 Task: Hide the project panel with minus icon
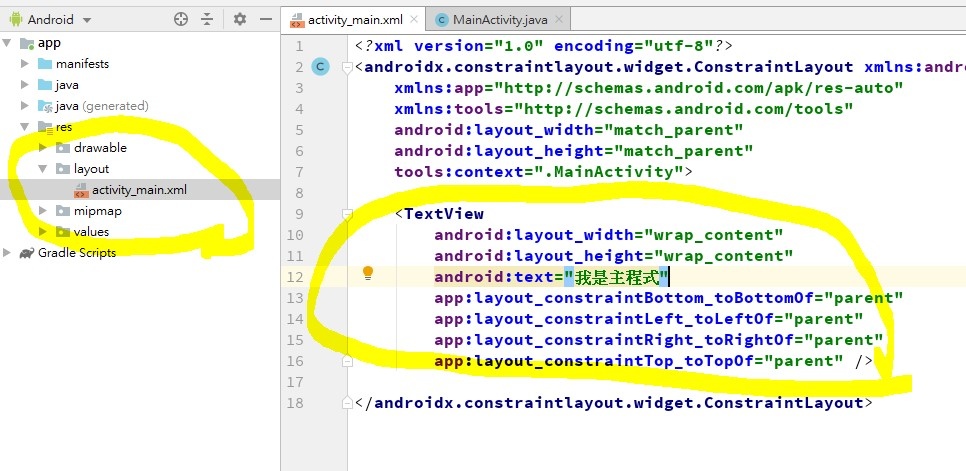(x=266, y=19)
